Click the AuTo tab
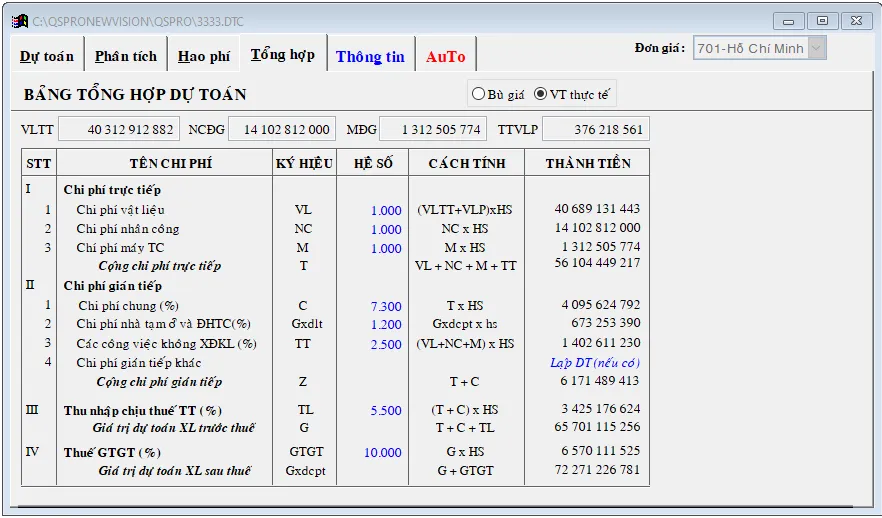This screenshot has height=518, width=882. tap(445, 56)
